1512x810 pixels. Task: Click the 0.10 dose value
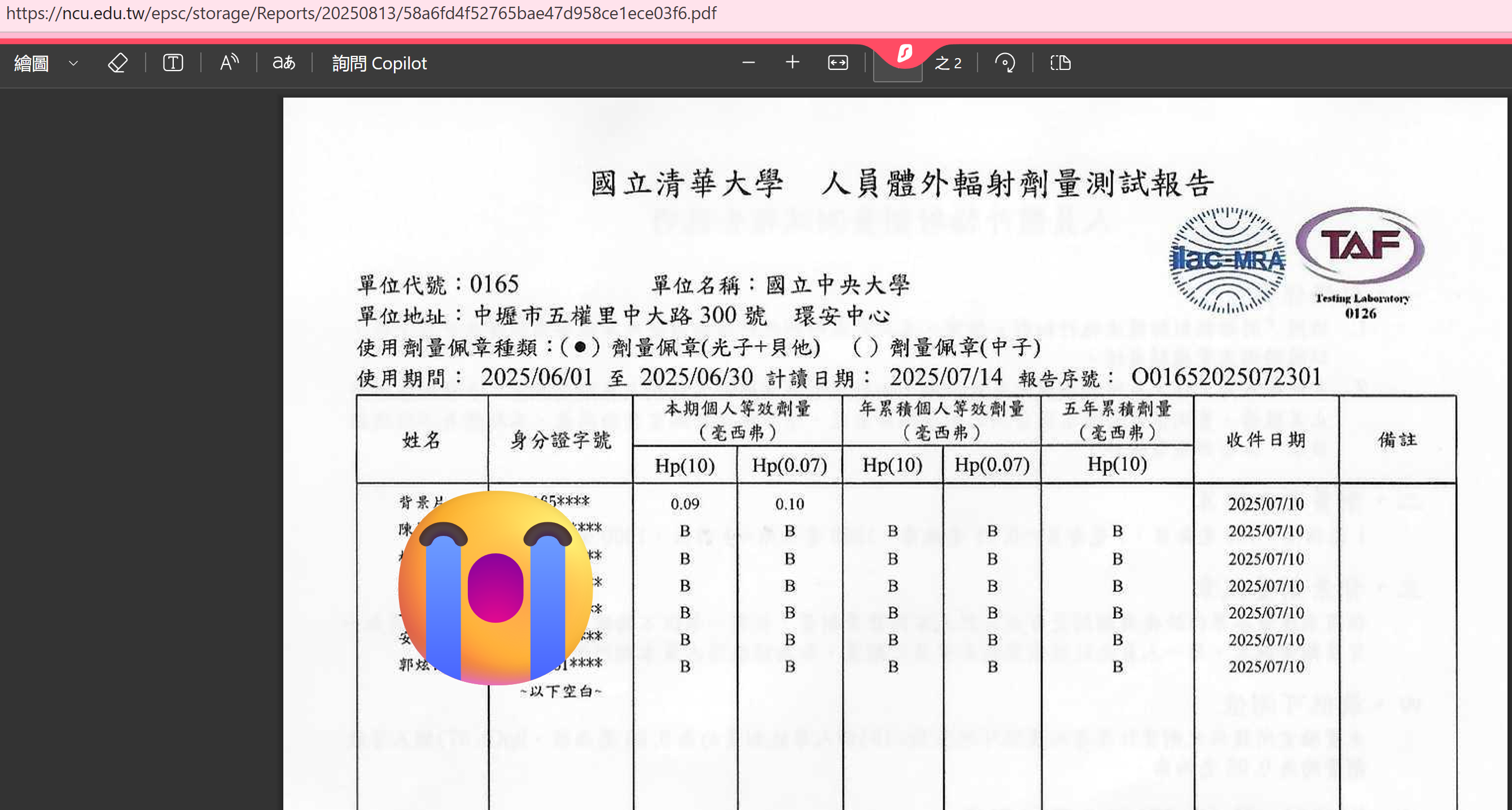[790, 504]
